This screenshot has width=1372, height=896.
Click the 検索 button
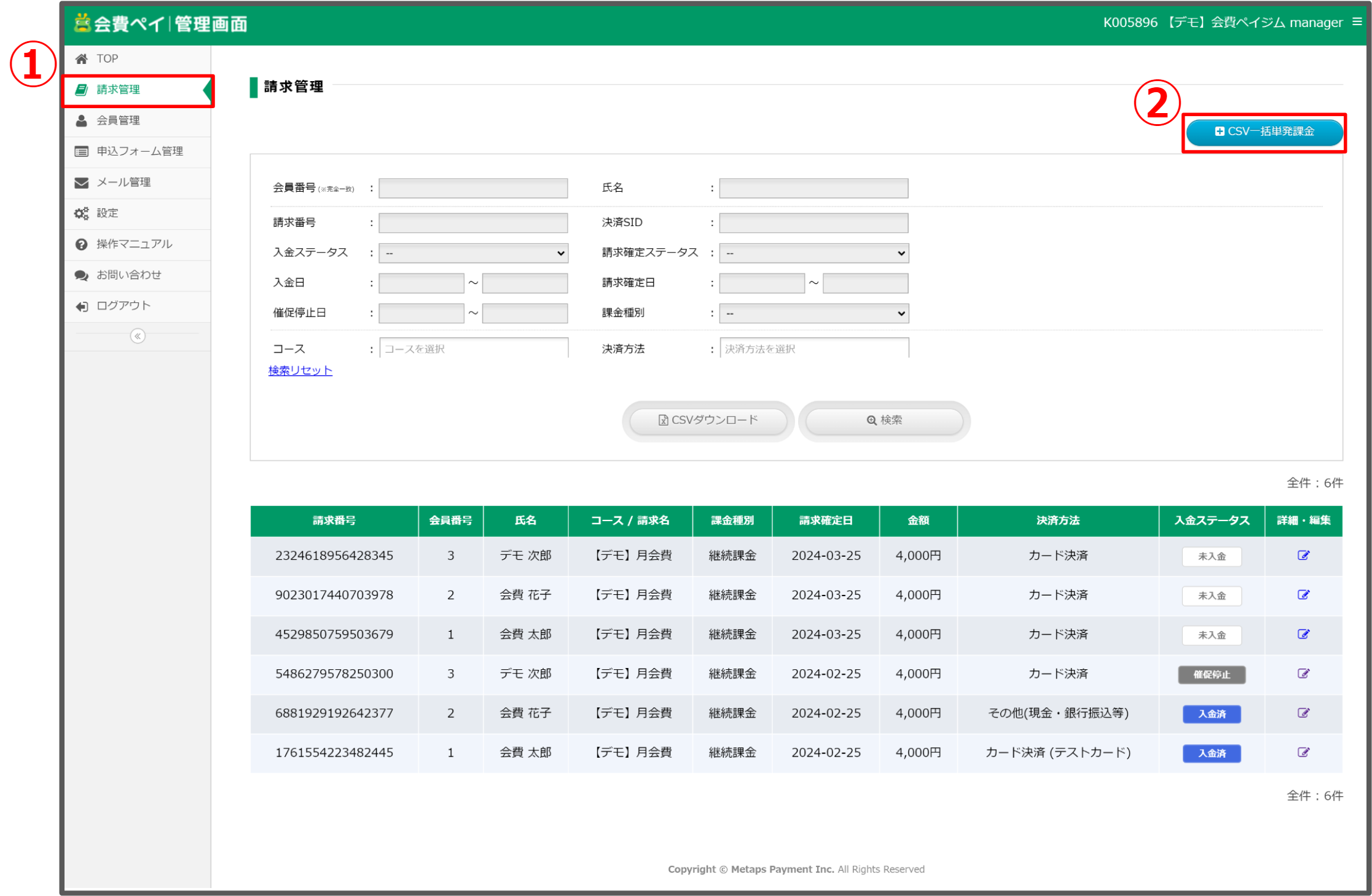click(x=884, y=420)
